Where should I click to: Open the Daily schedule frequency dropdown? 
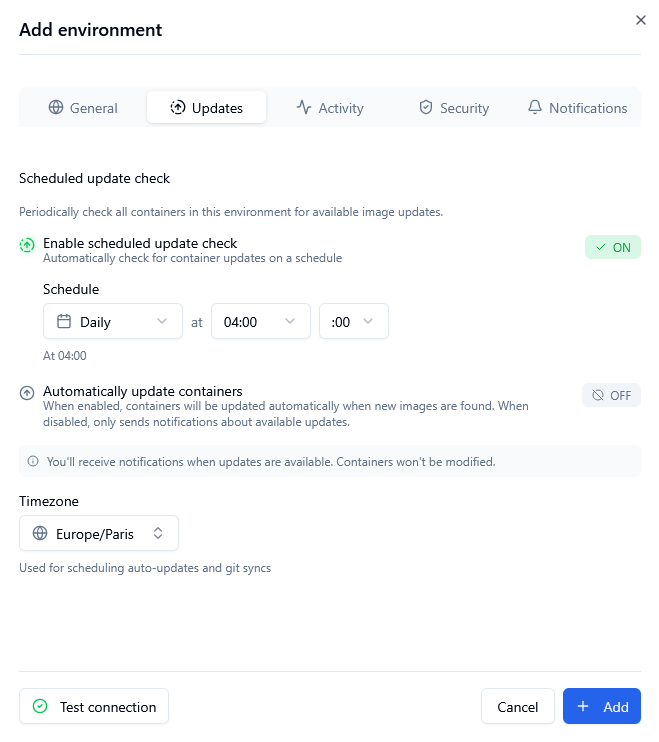coord(113,322)
